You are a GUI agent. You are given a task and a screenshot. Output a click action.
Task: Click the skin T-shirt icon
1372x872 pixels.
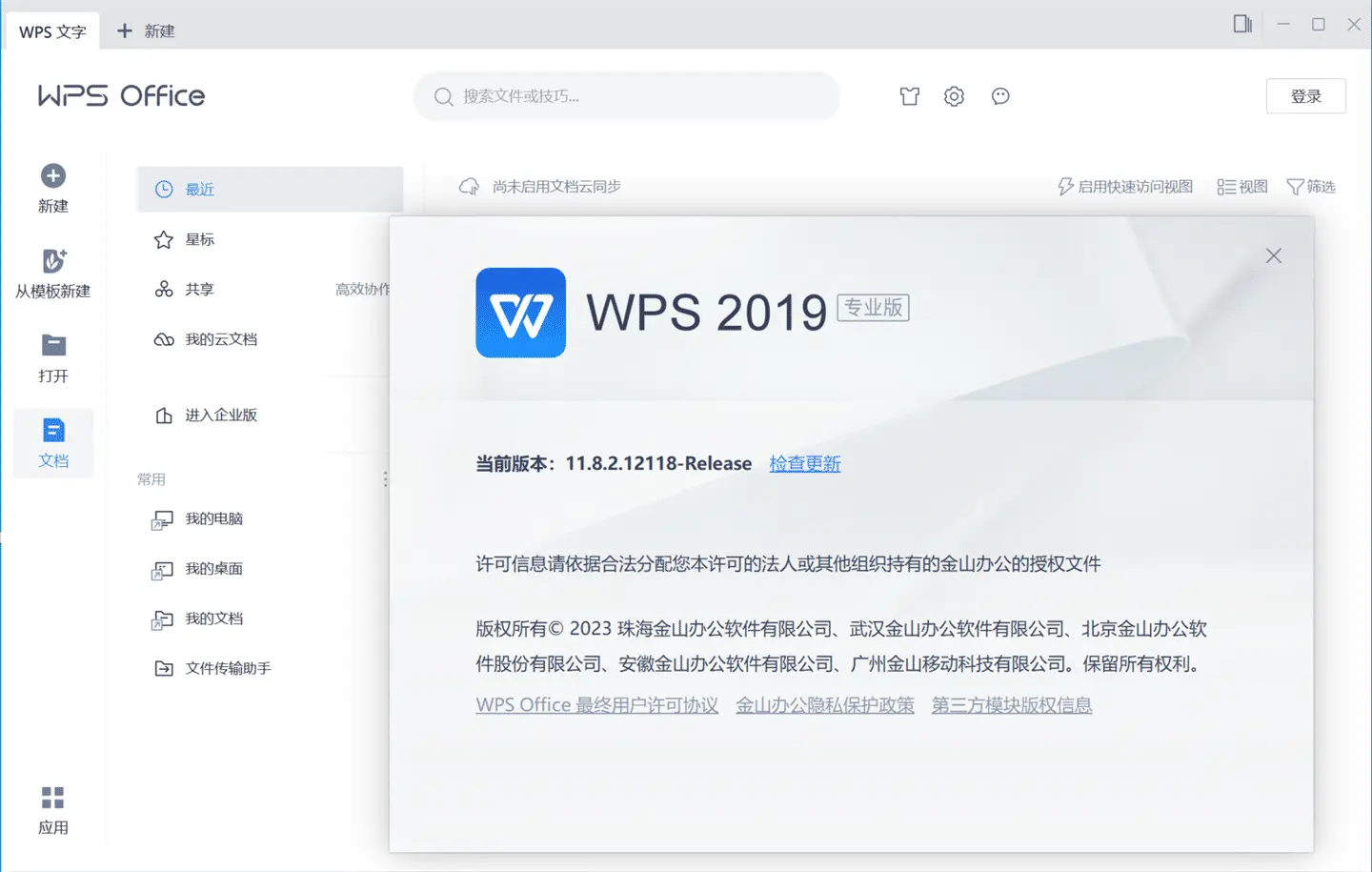pos(910,96)
